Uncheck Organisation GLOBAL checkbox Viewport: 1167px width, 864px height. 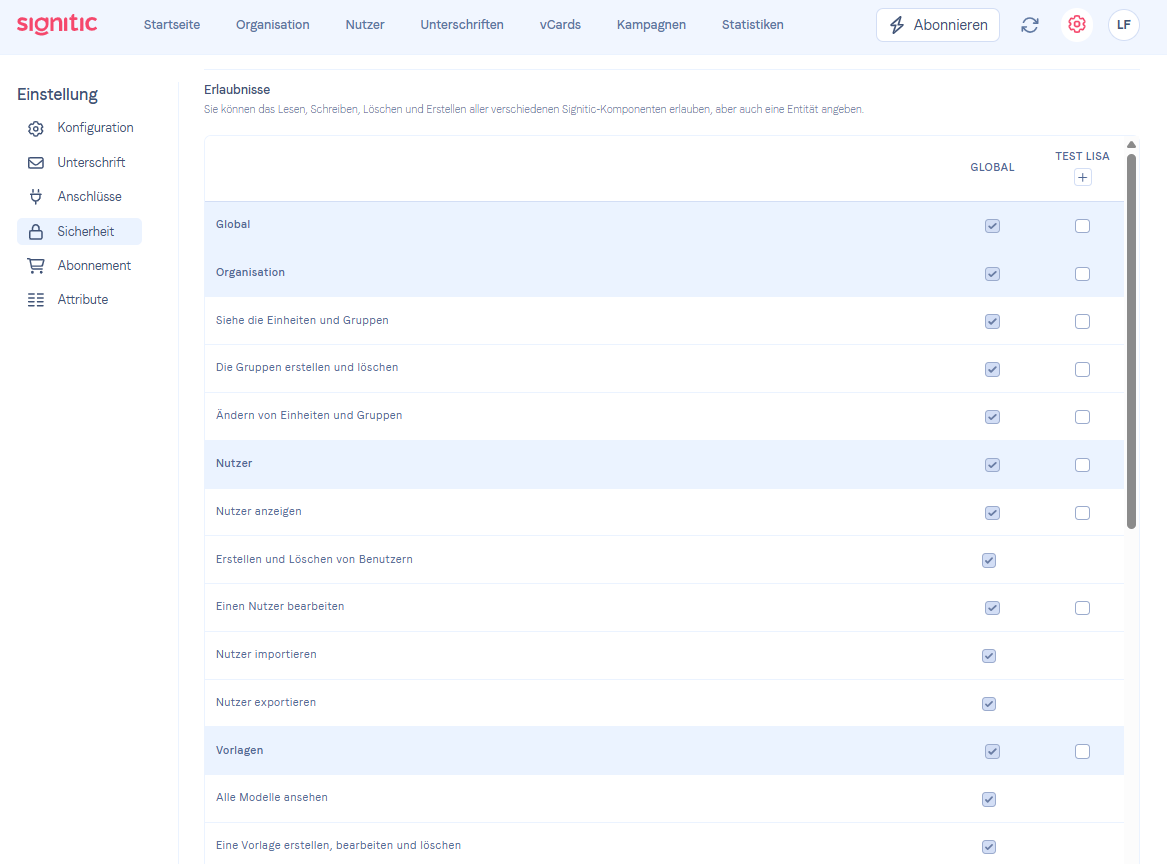[x=992, y=274]
